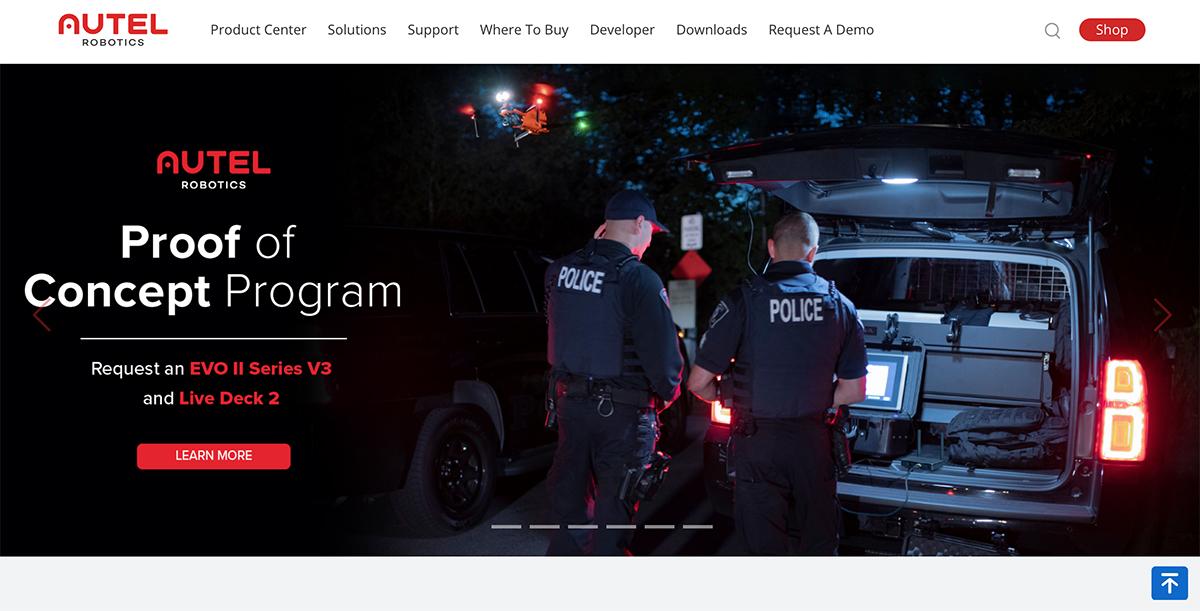Open the Solutions menu
1200x611 pixels.
[x=357, y=30]
